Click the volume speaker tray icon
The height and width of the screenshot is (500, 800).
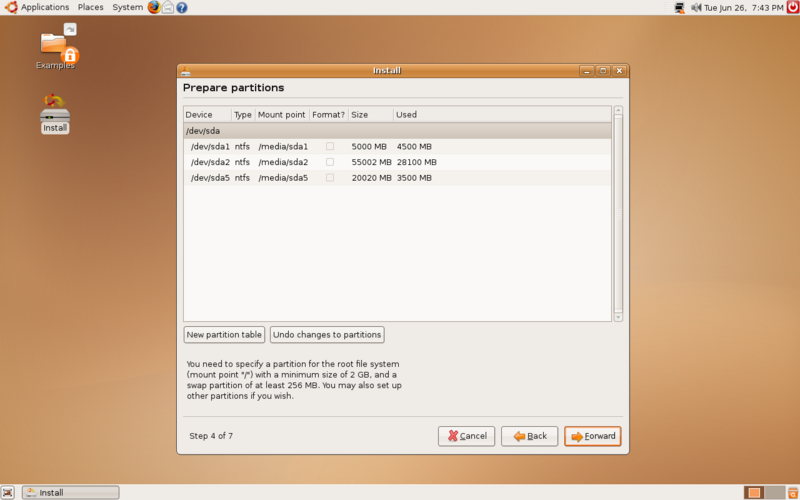point(696,8)
